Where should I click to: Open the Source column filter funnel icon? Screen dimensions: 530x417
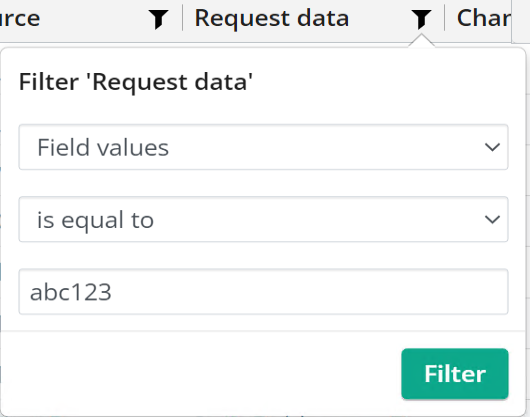(x=159, y=19)
